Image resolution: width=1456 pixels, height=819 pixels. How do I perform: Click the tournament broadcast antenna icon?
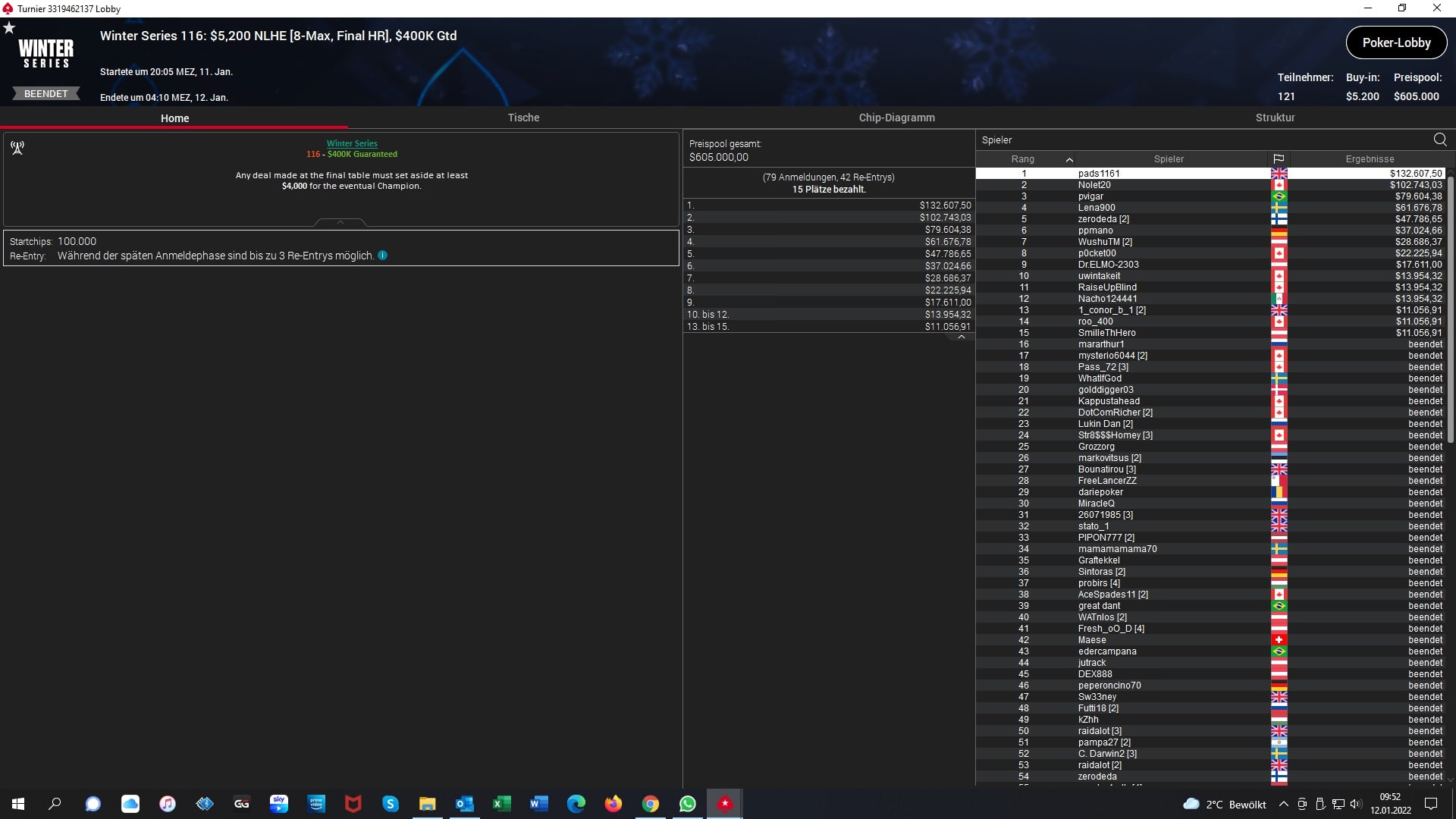point(17,148)
